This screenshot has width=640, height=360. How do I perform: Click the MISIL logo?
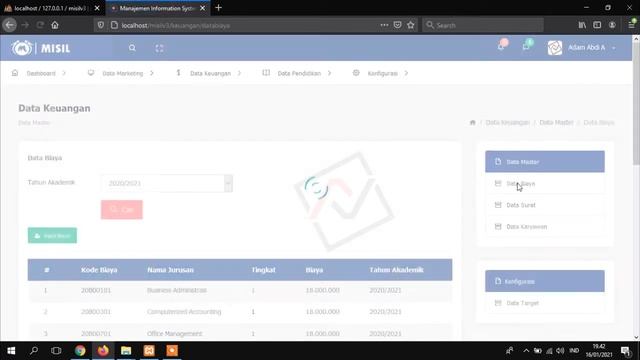[x=41, y=48]
